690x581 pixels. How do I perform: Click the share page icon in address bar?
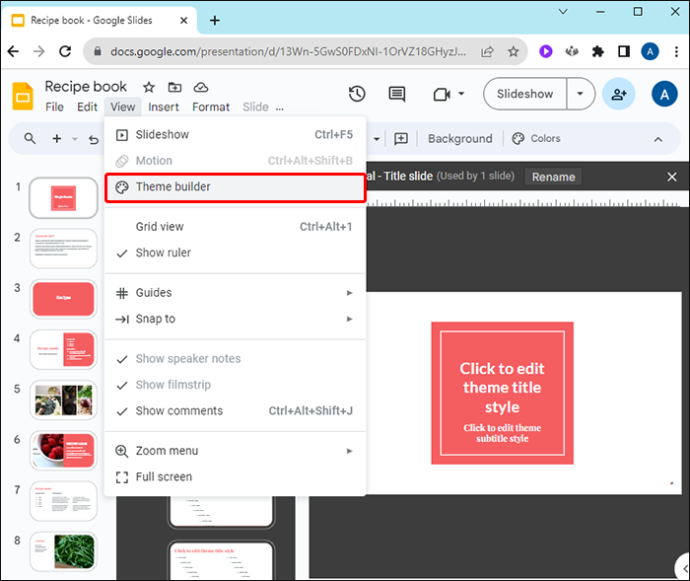tap(487, 52)
